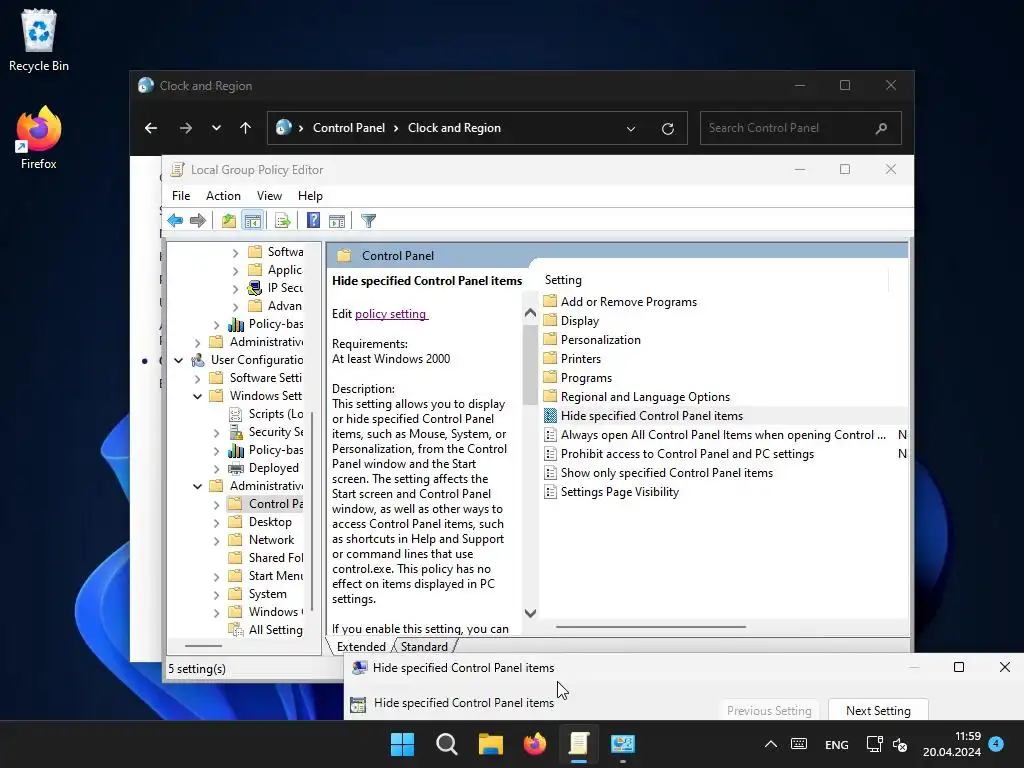Open the recent locations dropdown chevron

216,128
